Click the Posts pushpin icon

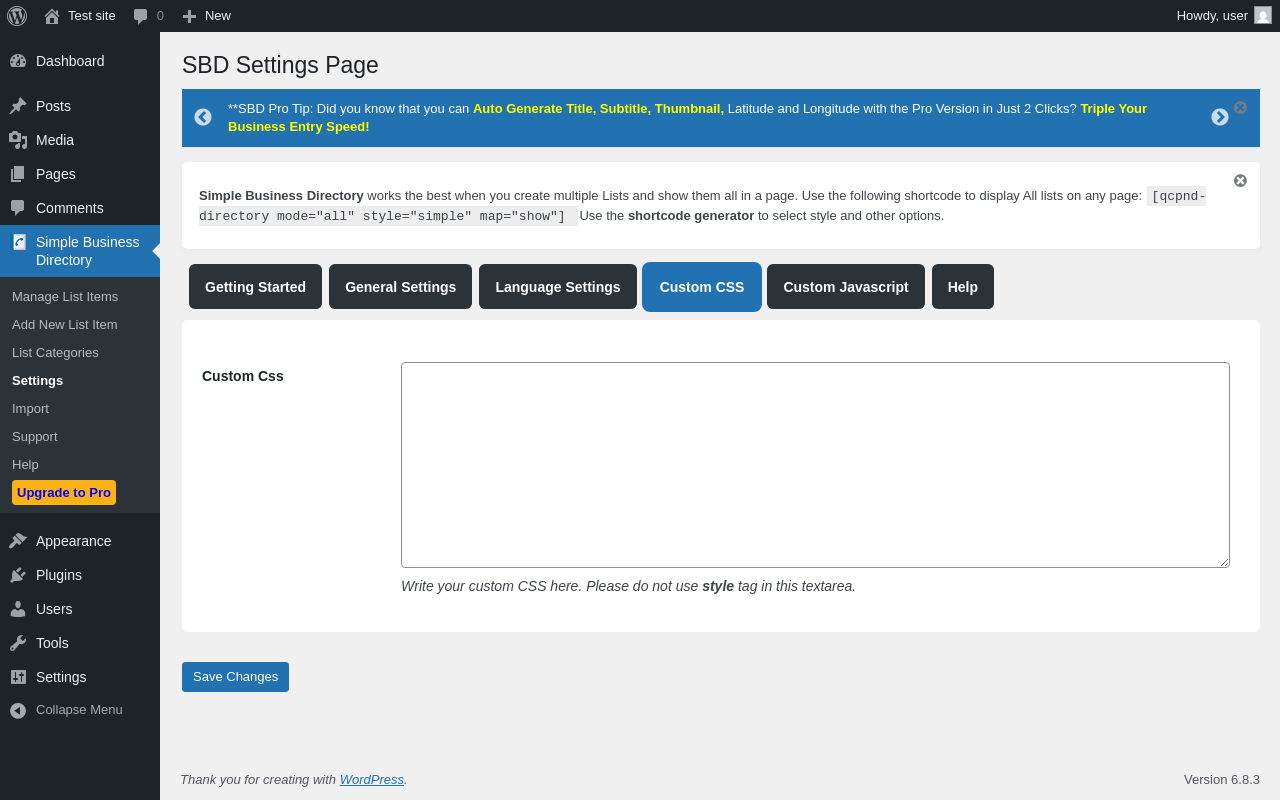18,106
